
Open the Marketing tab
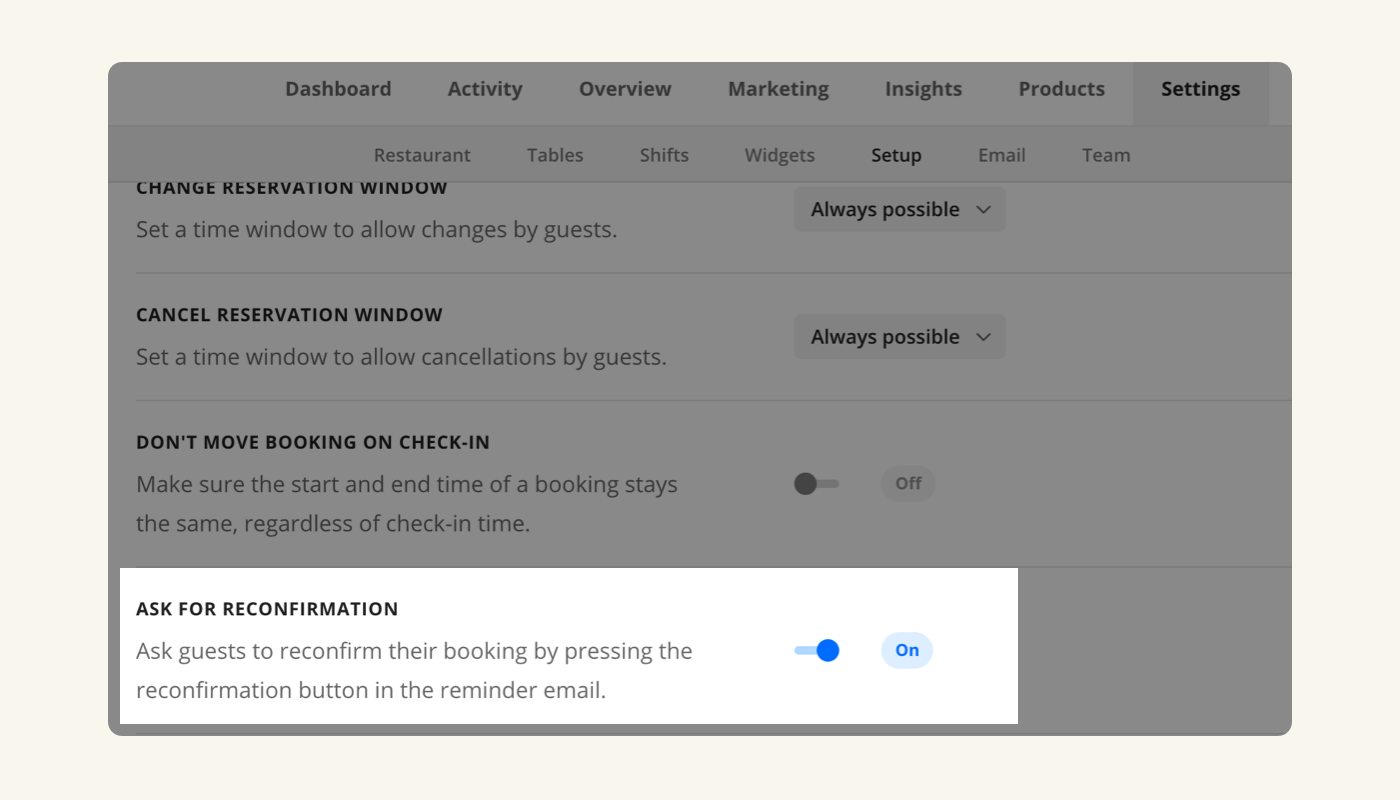click(x=778, y=89)
